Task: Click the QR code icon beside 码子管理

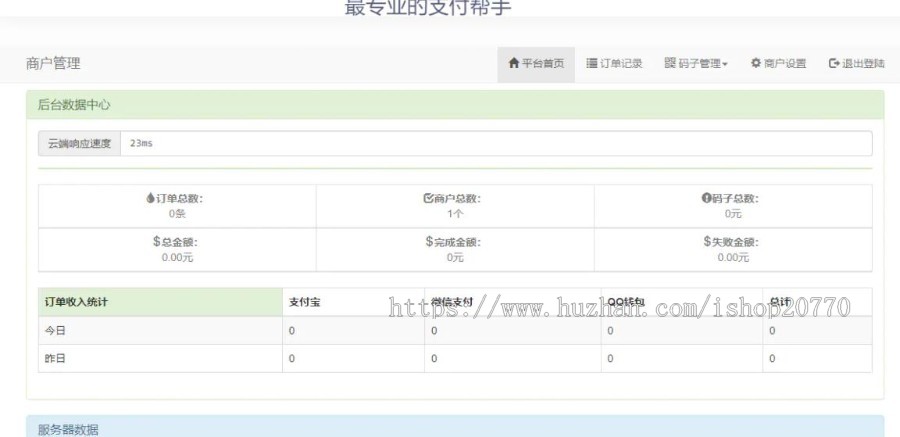Action: click(x=670, y=63)
